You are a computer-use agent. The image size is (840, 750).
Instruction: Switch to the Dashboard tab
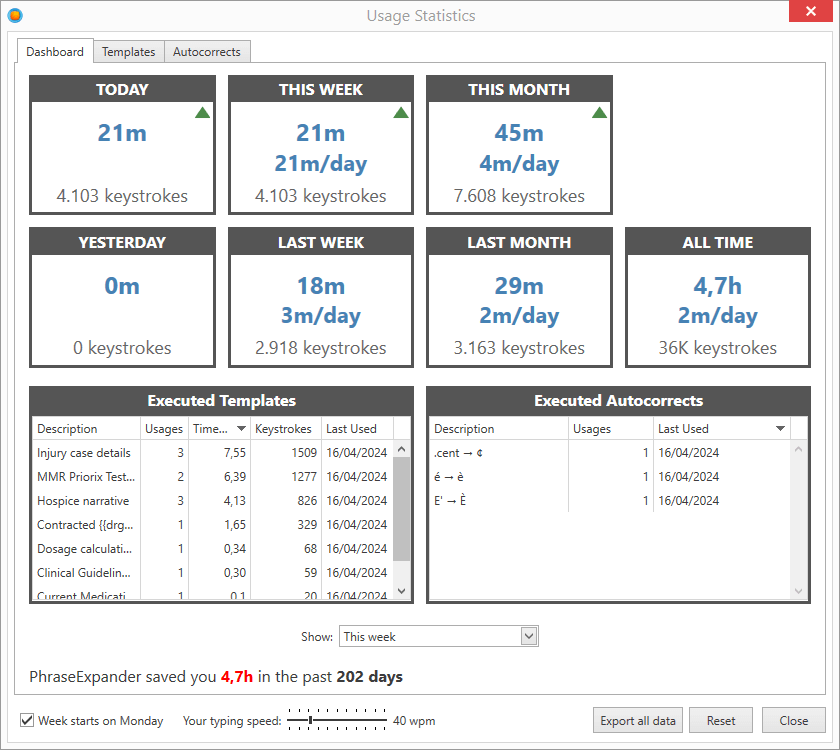[x=55, y=51]
